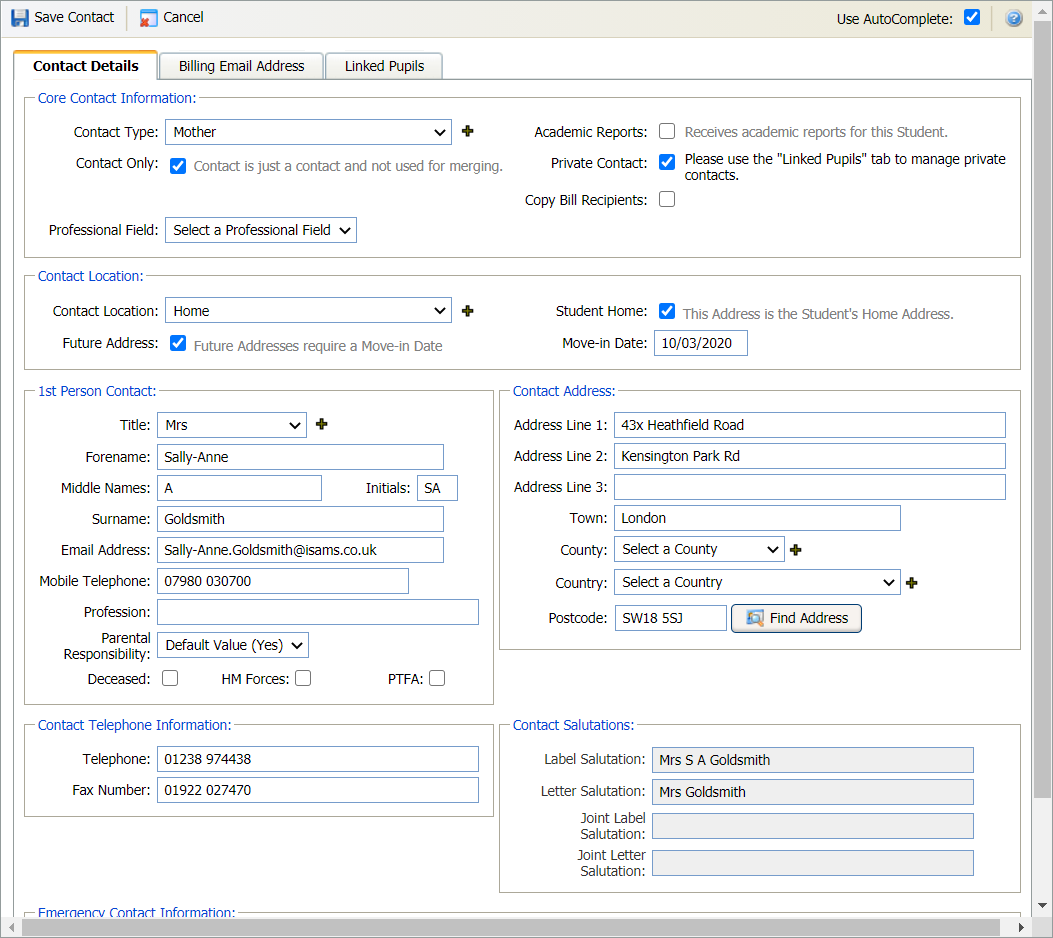Click the Cancel icon in toolbar

click(x=149, y=18)
